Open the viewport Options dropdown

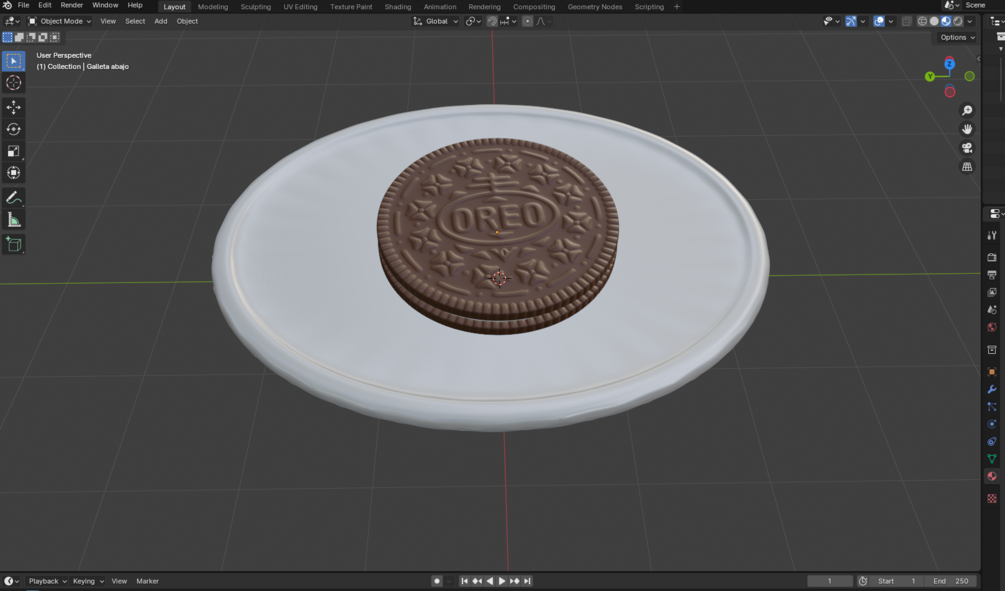955,37
